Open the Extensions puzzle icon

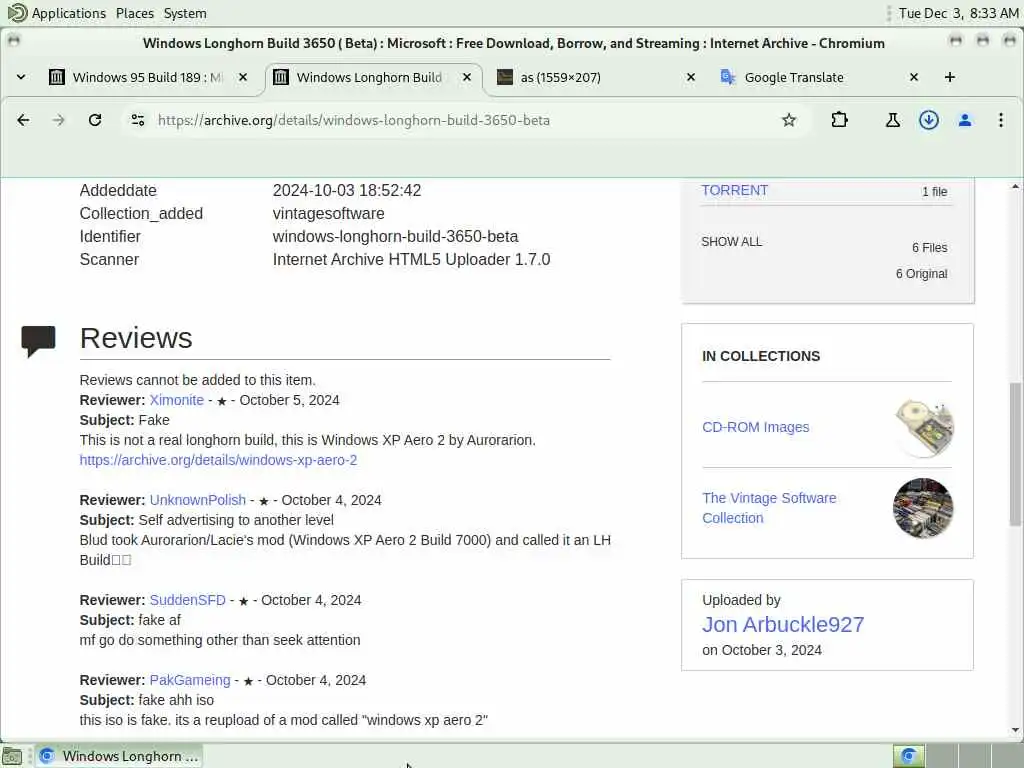[840, 120]
